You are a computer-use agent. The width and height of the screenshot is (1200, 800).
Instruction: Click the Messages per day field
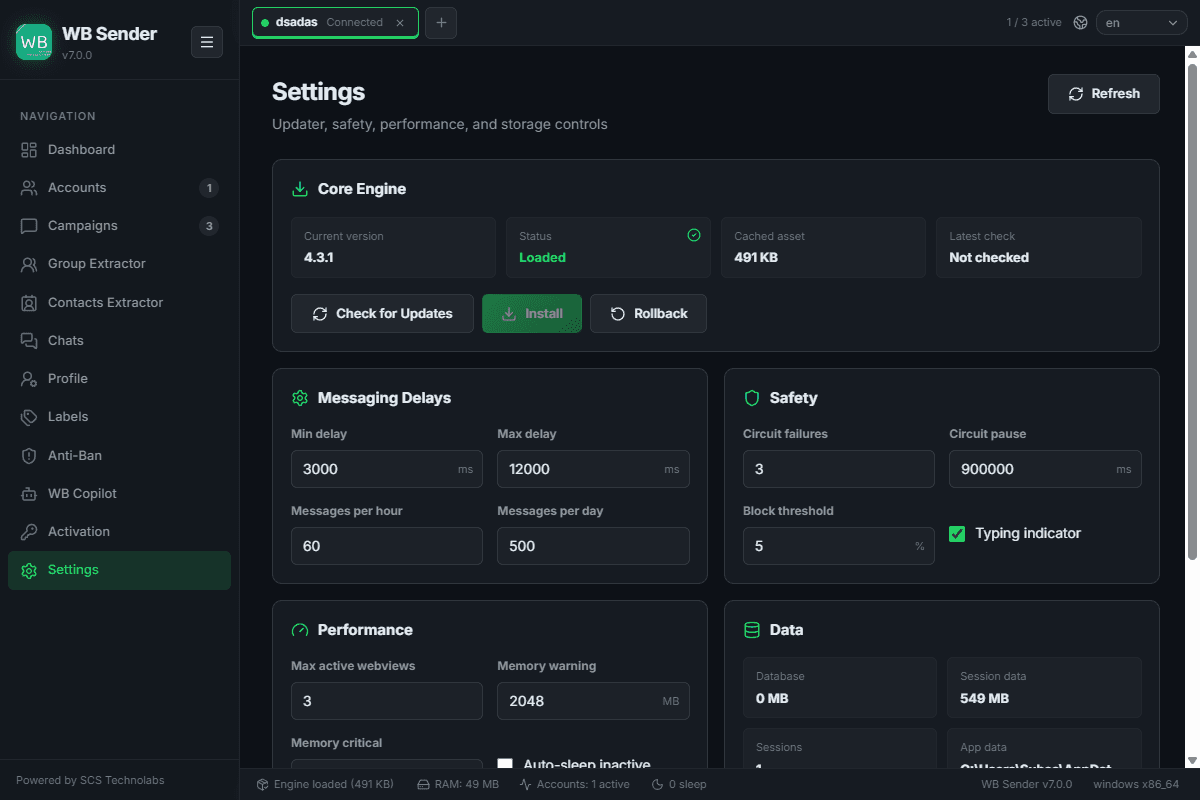[x=593, y=546]
